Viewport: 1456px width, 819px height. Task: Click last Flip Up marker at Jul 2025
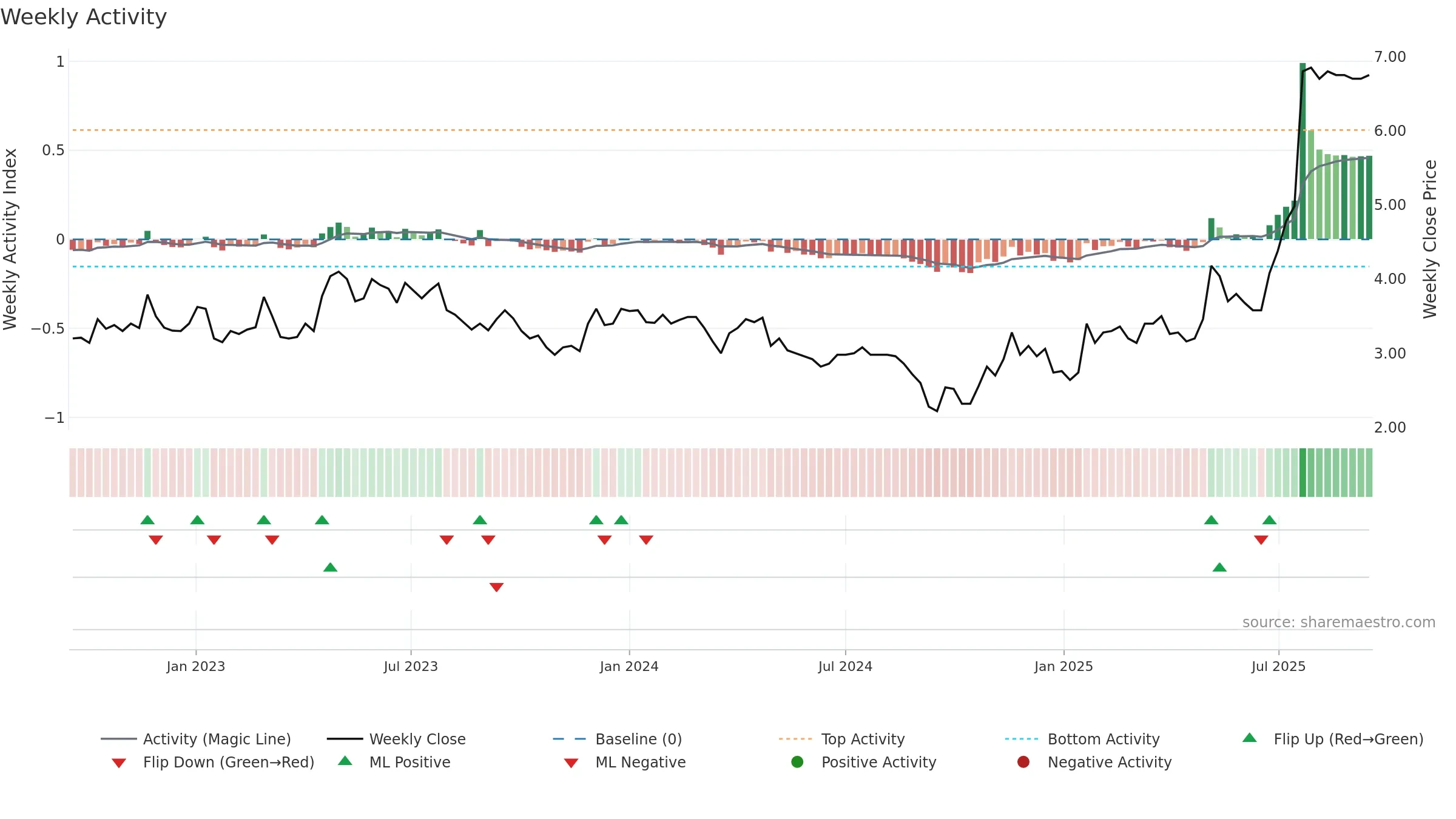tap(1269, 520)
